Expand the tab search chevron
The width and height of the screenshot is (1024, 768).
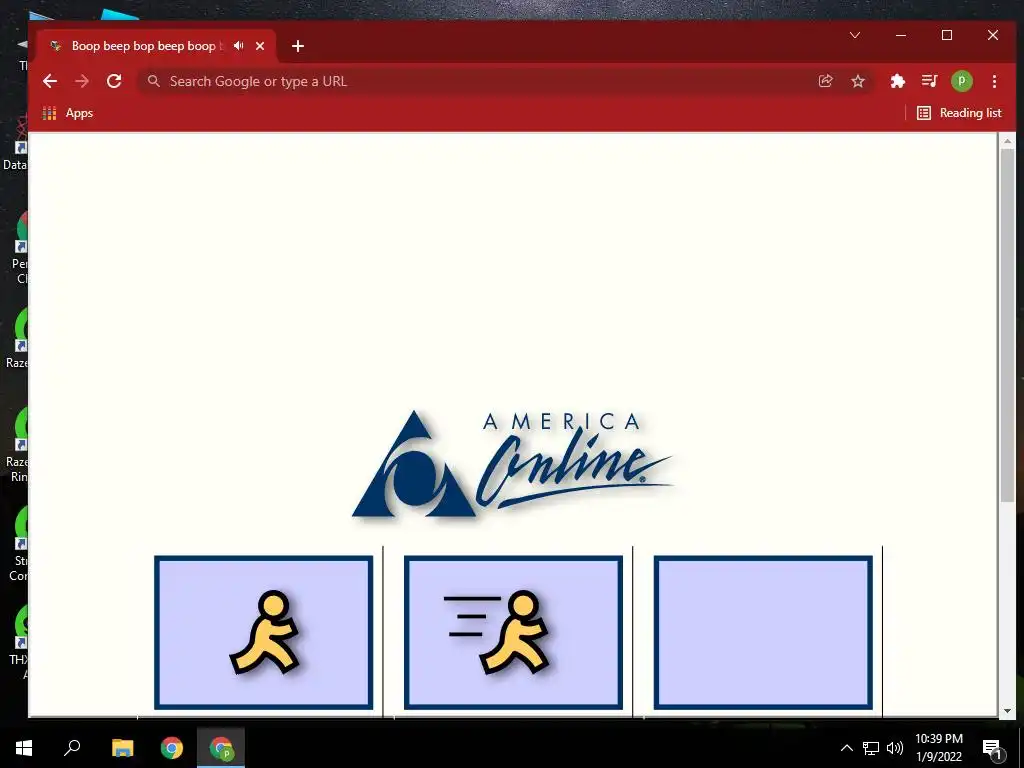click(x=855, y=35)
